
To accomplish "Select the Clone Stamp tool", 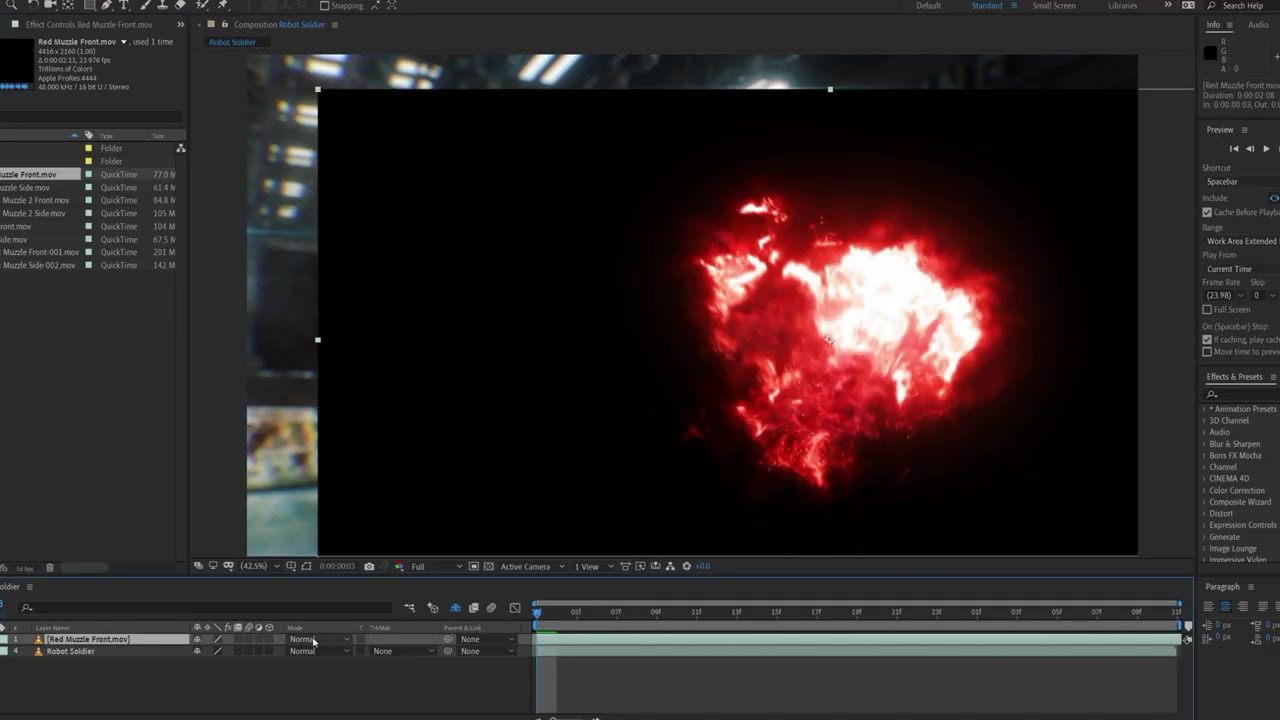I will tap(162, 5).
